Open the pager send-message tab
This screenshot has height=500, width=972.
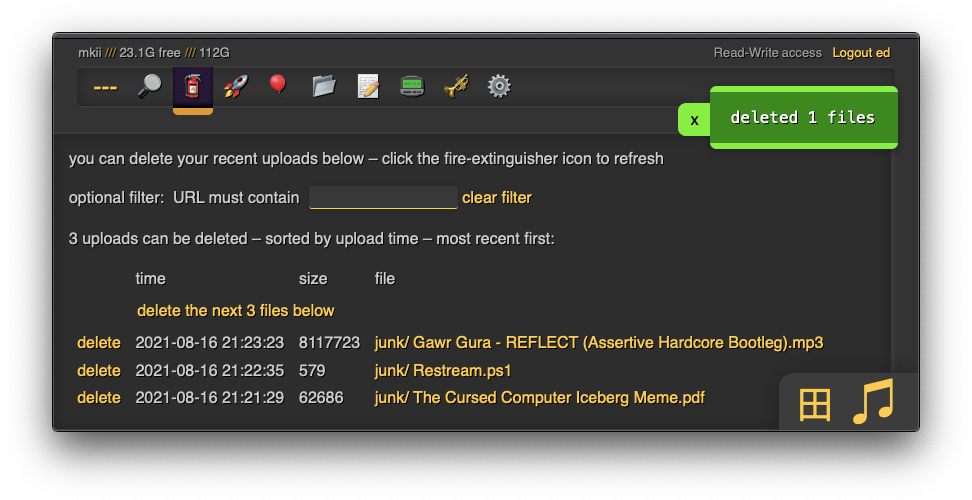(412, 87)
